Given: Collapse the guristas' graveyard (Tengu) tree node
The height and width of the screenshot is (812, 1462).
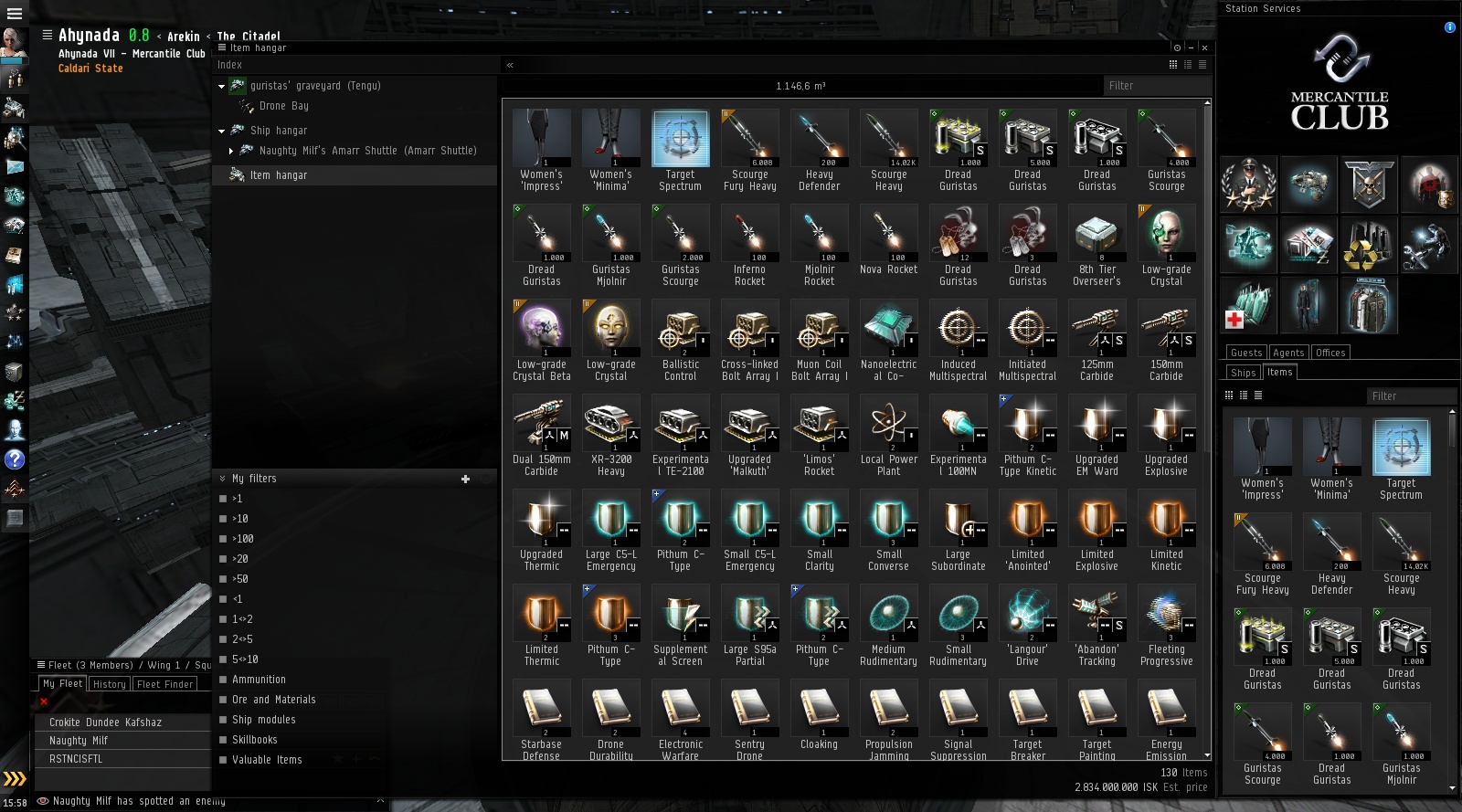Looking at the screenshot, I should pyautogui.click(x=221, y=87).
